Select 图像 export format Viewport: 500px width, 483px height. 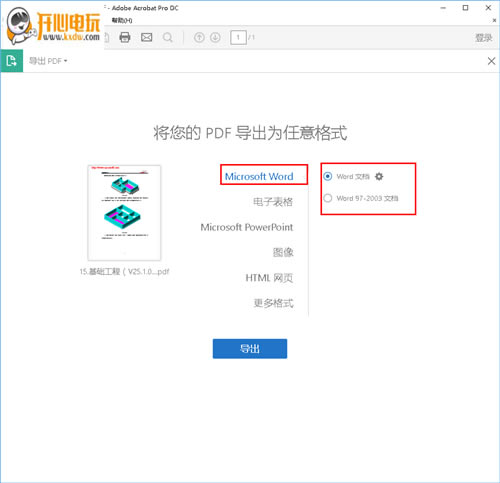click(283, 252)
